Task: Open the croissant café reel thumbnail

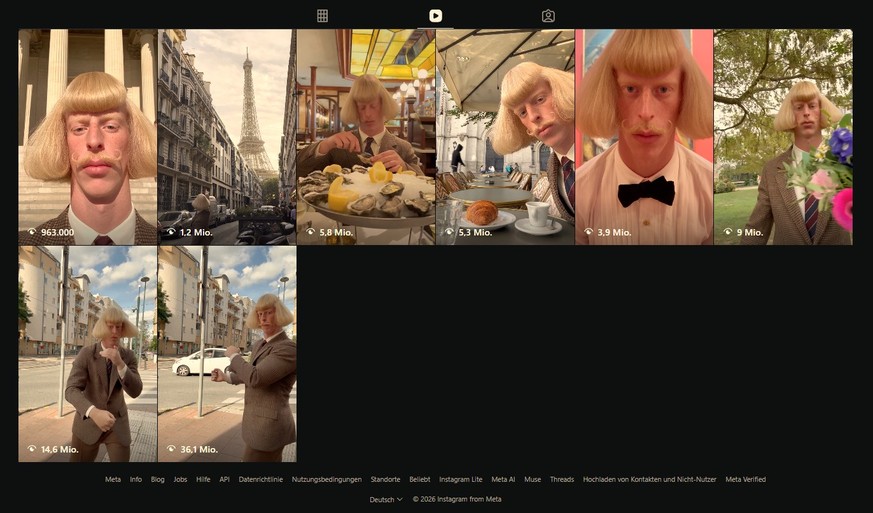Action: (x=506, y=137)
